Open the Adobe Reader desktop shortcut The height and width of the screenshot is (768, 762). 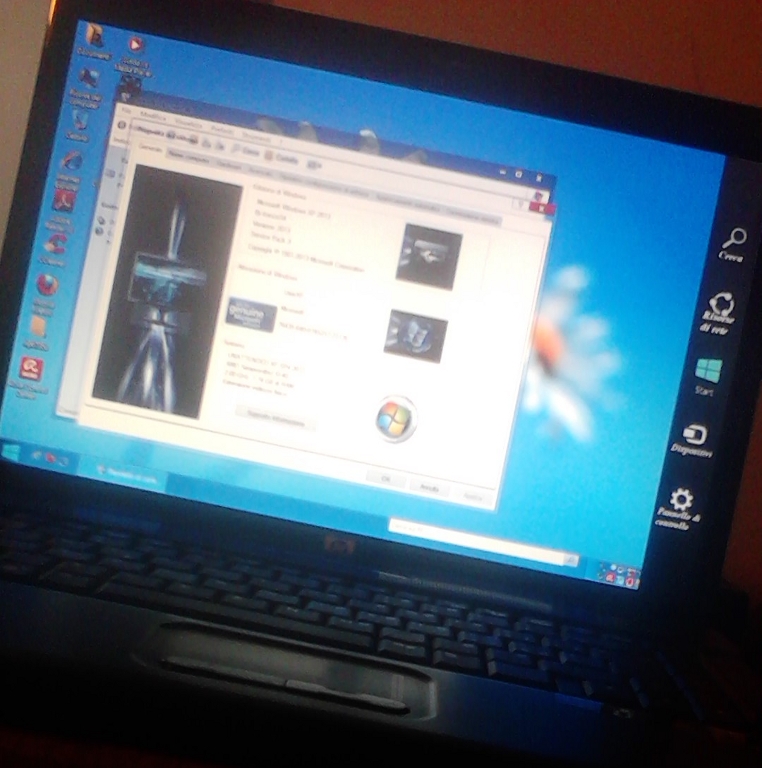click(63, 198)
